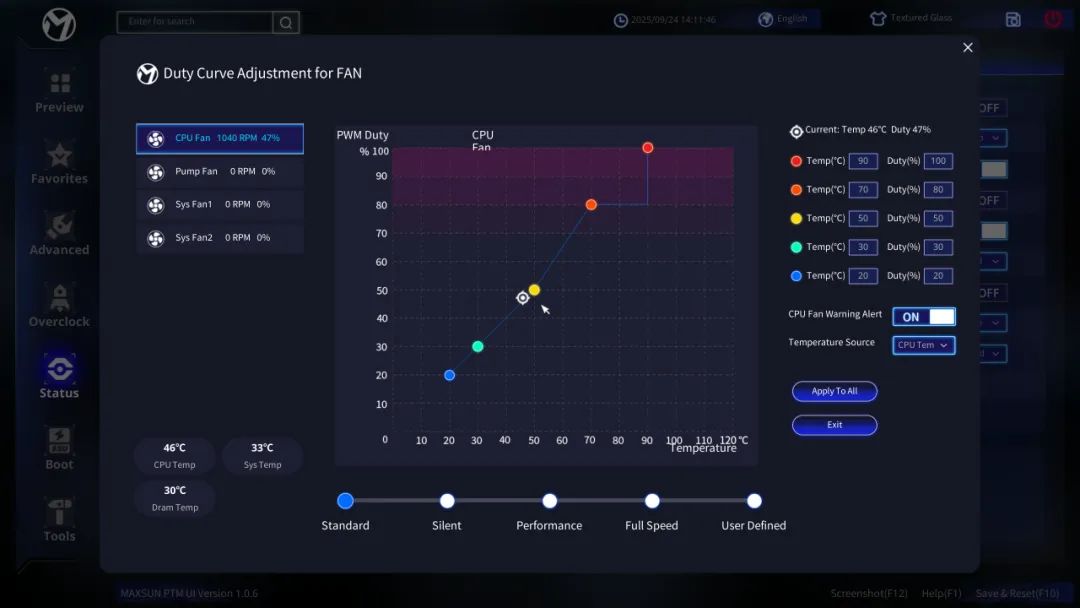
Task: Click the Textured Glass theme shirt icon
Action: pos(878,18)
